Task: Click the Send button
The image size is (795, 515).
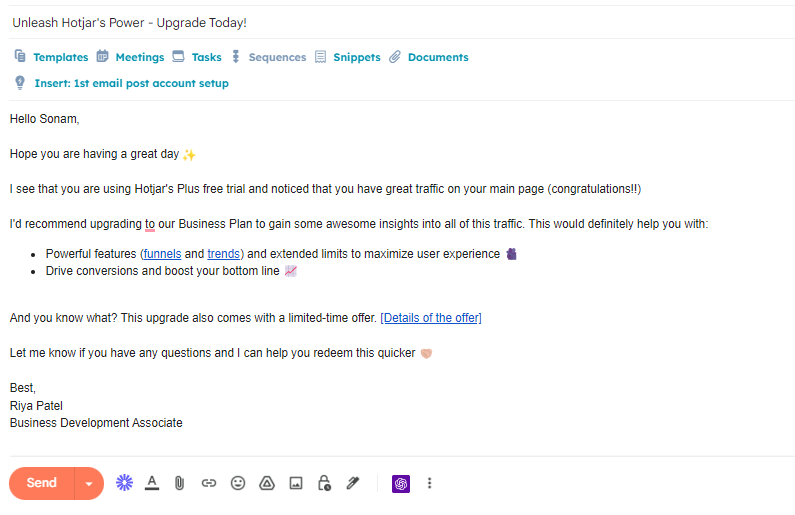Action: point(42,483)
